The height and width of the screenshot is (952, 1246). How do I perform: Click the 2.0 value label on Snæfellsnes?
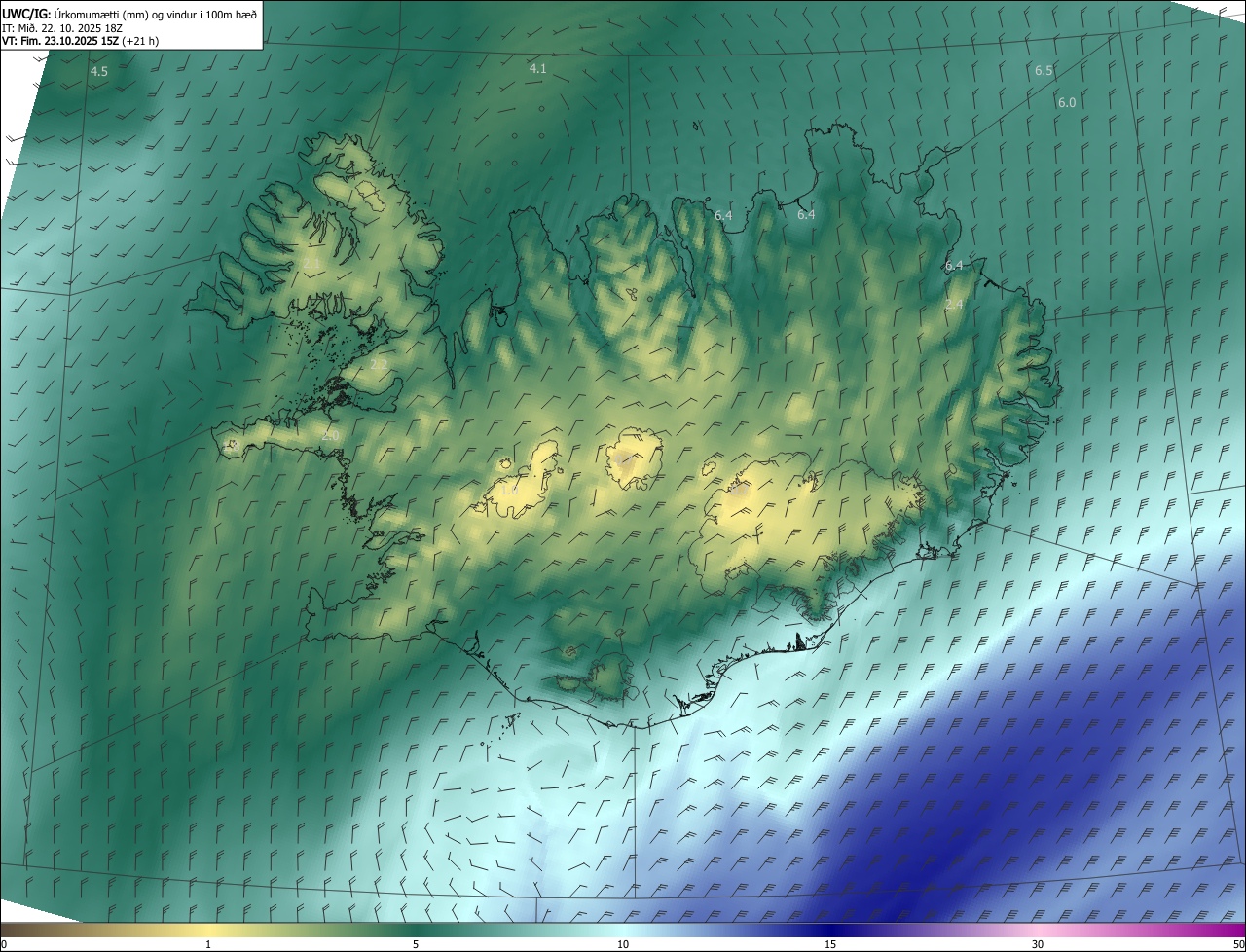click(x=330, y=435)
